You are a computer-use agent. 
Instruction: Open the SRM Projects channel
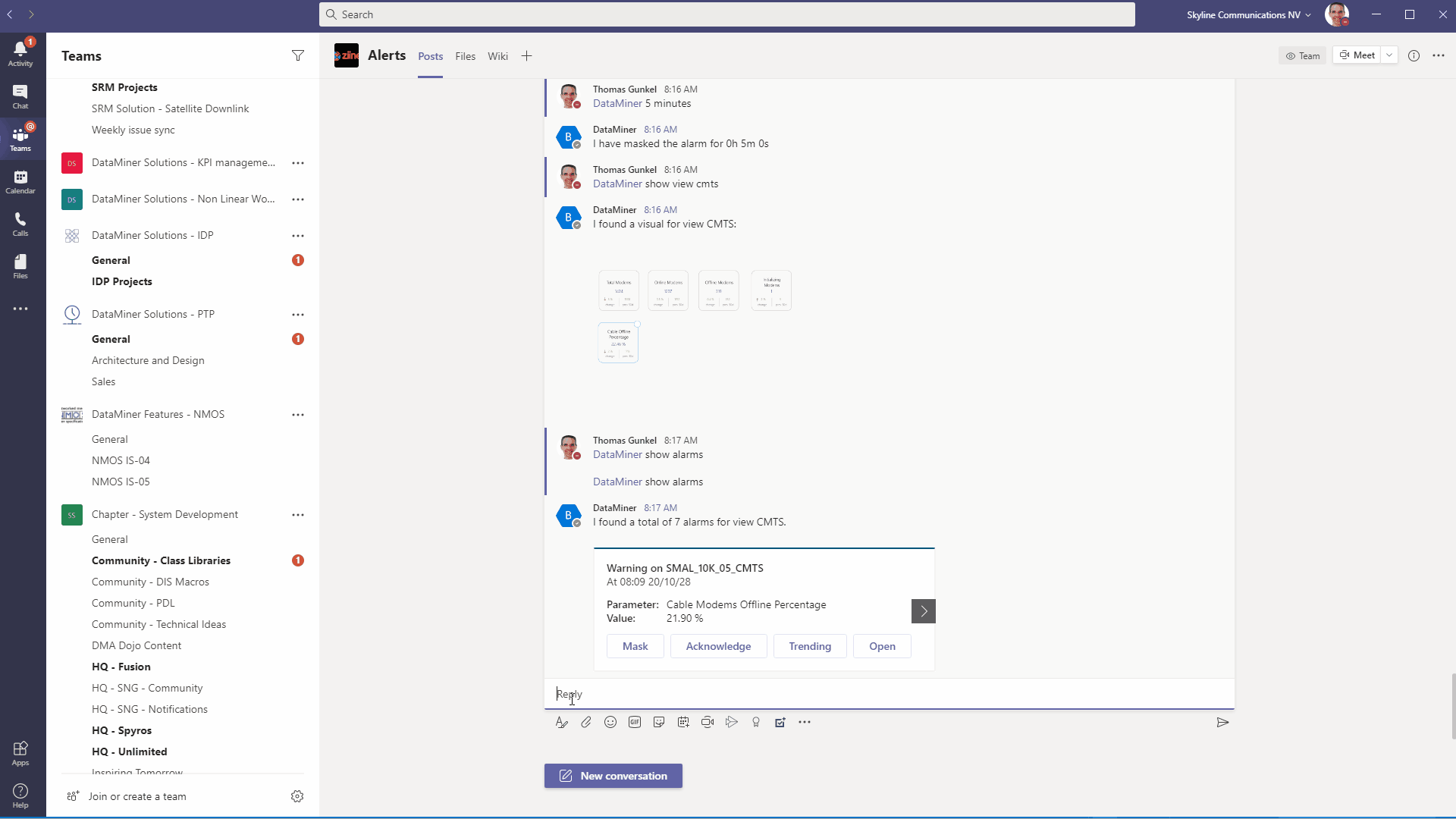124,87
